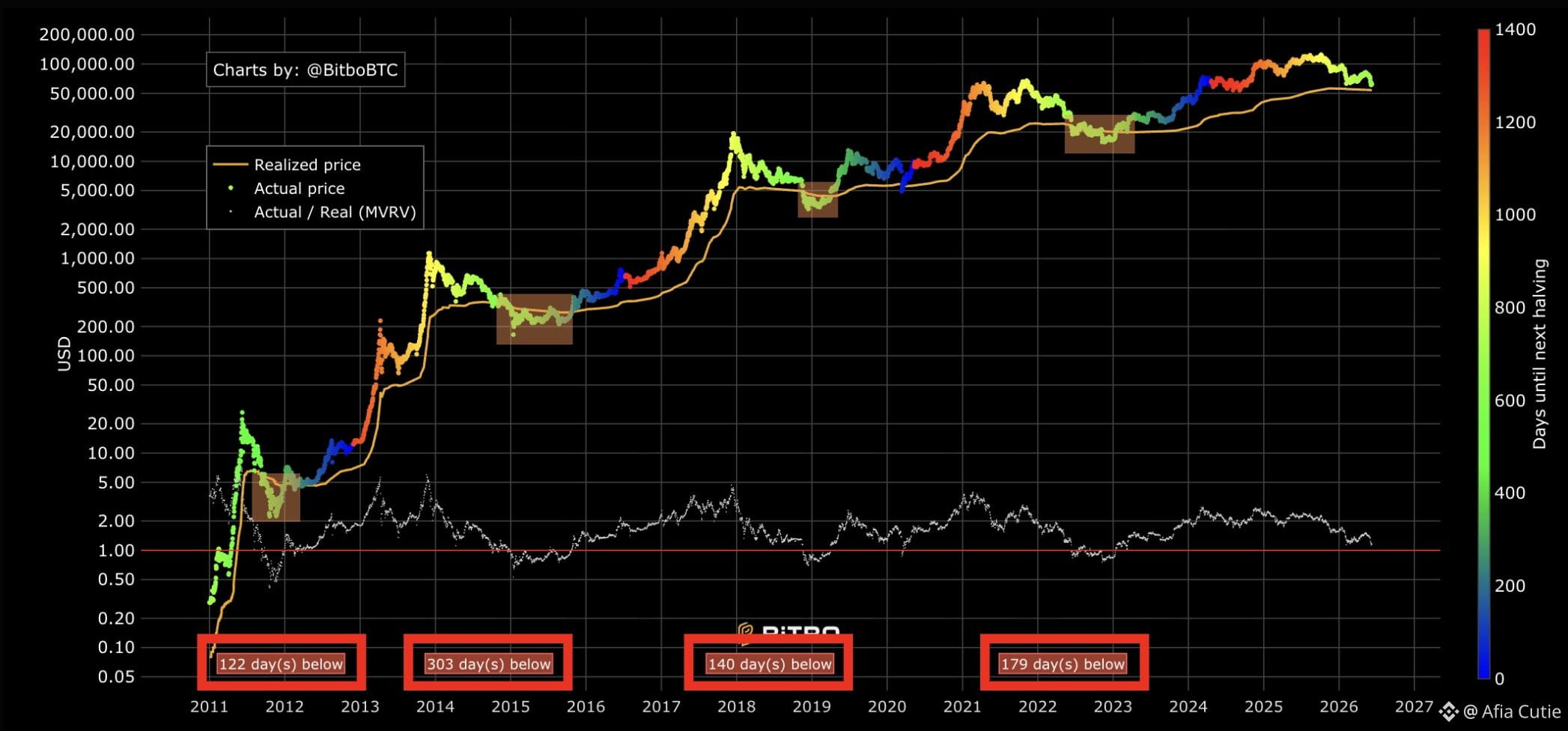Click the 2025 x-axis tick label
1568x731 pixels.
pos(1263,706)
